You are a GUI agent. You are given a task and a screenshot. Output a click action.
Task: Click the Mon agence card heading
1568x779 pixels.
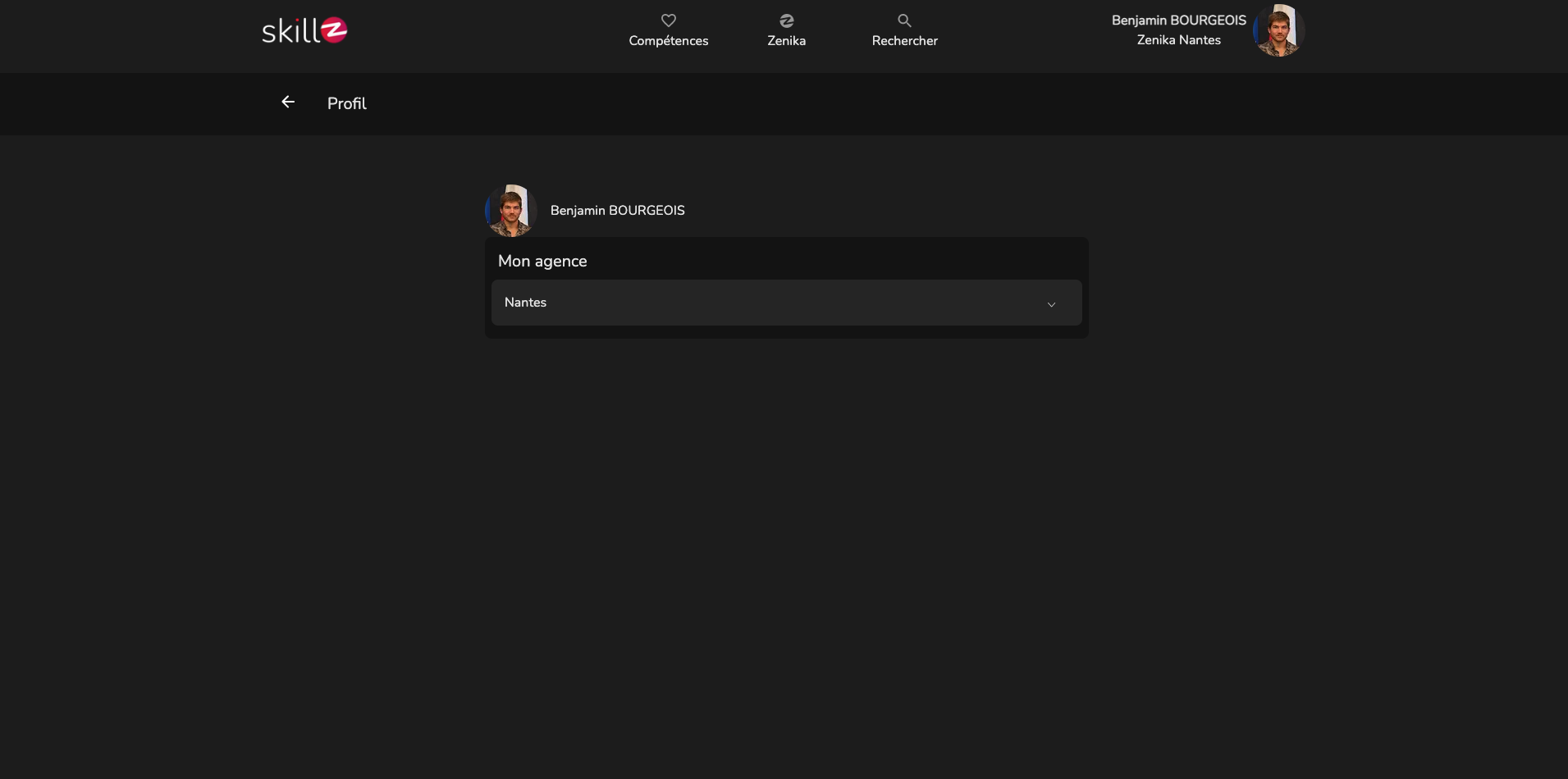click(542, 261)
